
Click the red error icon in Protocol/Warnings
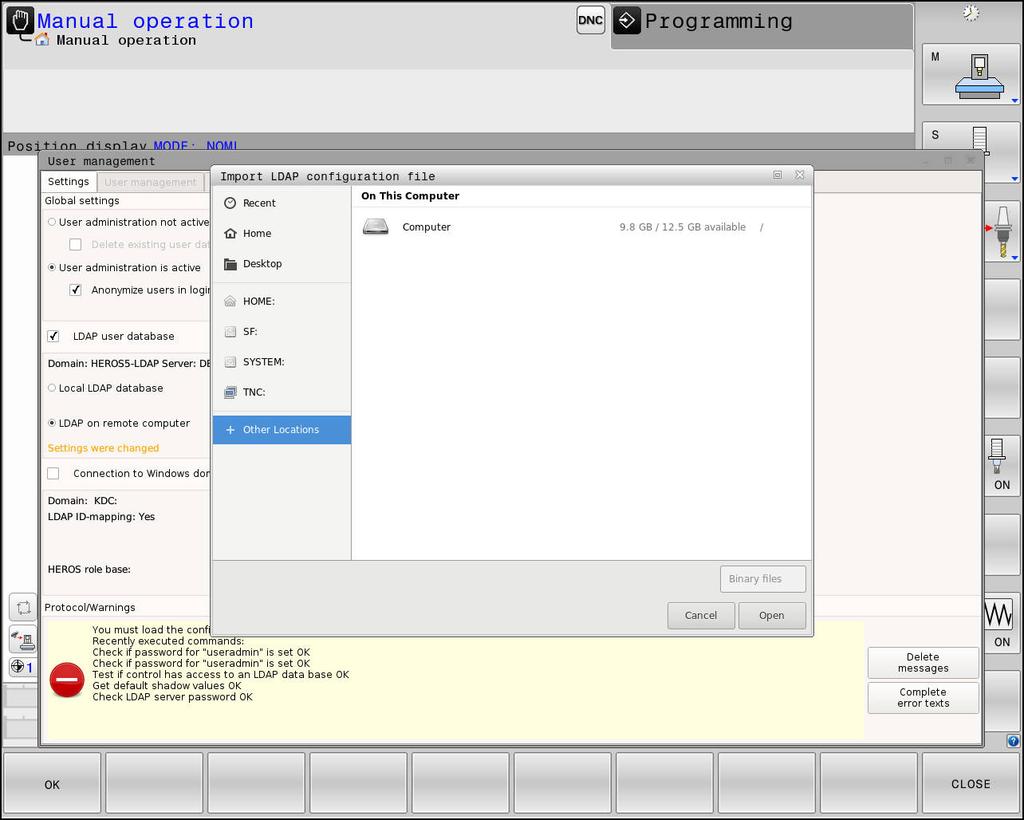[x=67, y=680]
